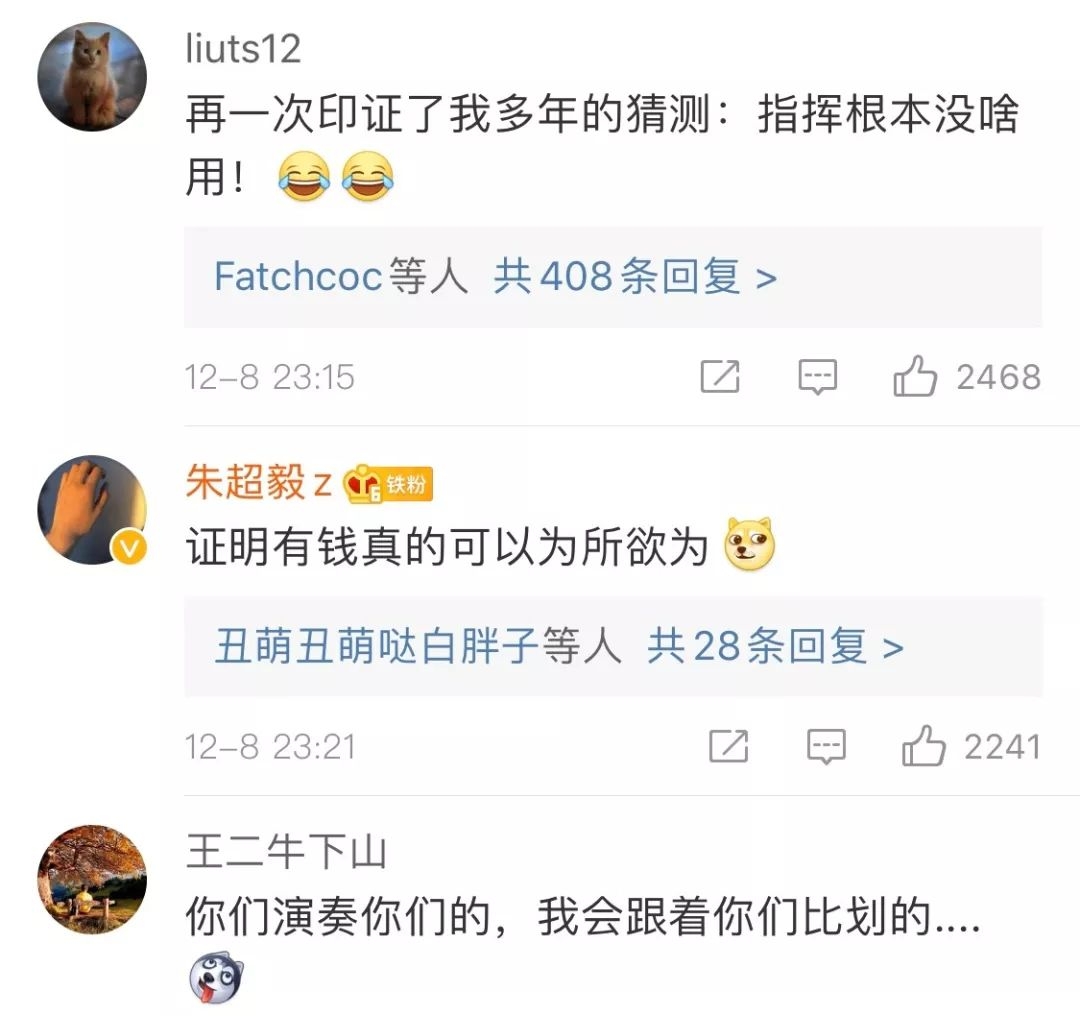The width and height of the screenshot is (1080, 1016).
Task: Share liuts12's comment using forward icon
Action: (x=720, y=376)
